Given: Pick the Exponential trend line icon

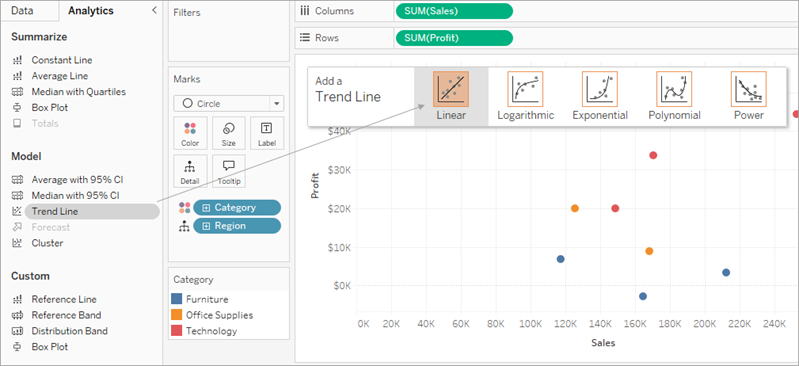Looking at the screenshot, I should (x=600, y=89).
